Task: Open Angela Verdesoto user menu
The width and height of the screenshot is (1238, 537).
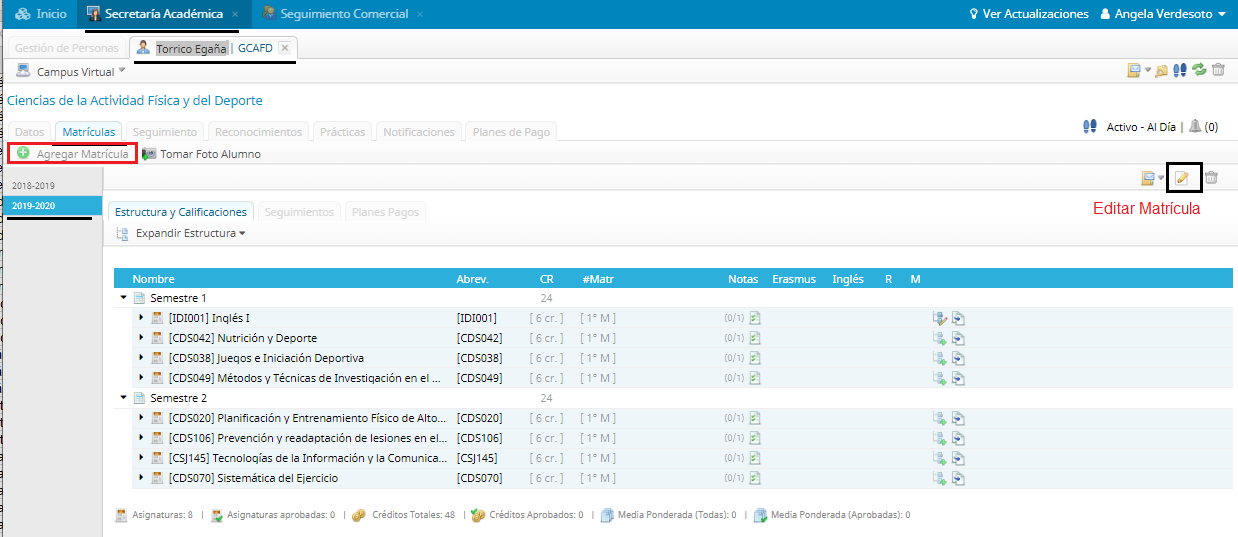Action: 1163,14
